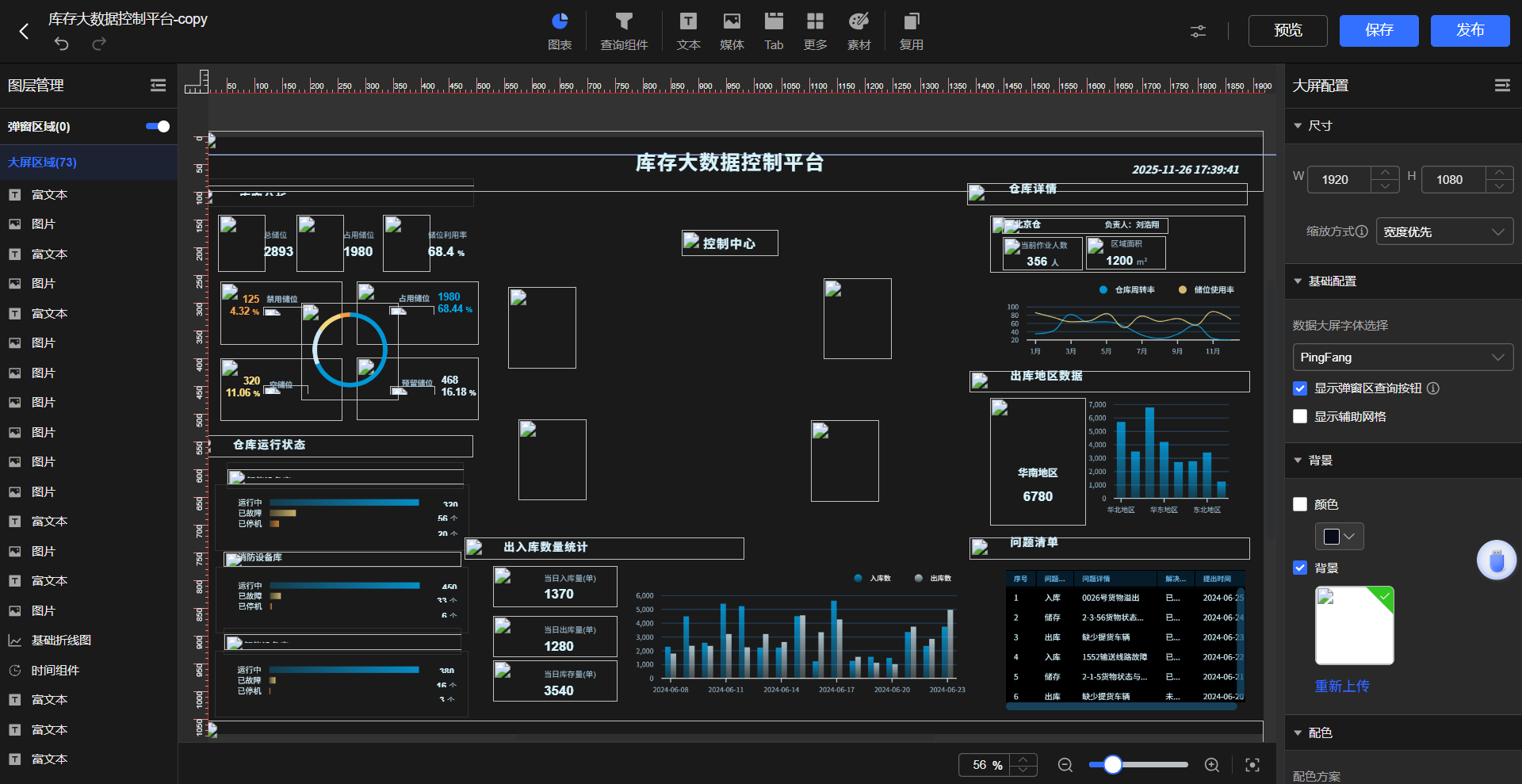The image size is (1522, 784).
Task: Click the redo arrow icon
Action: 99,44
